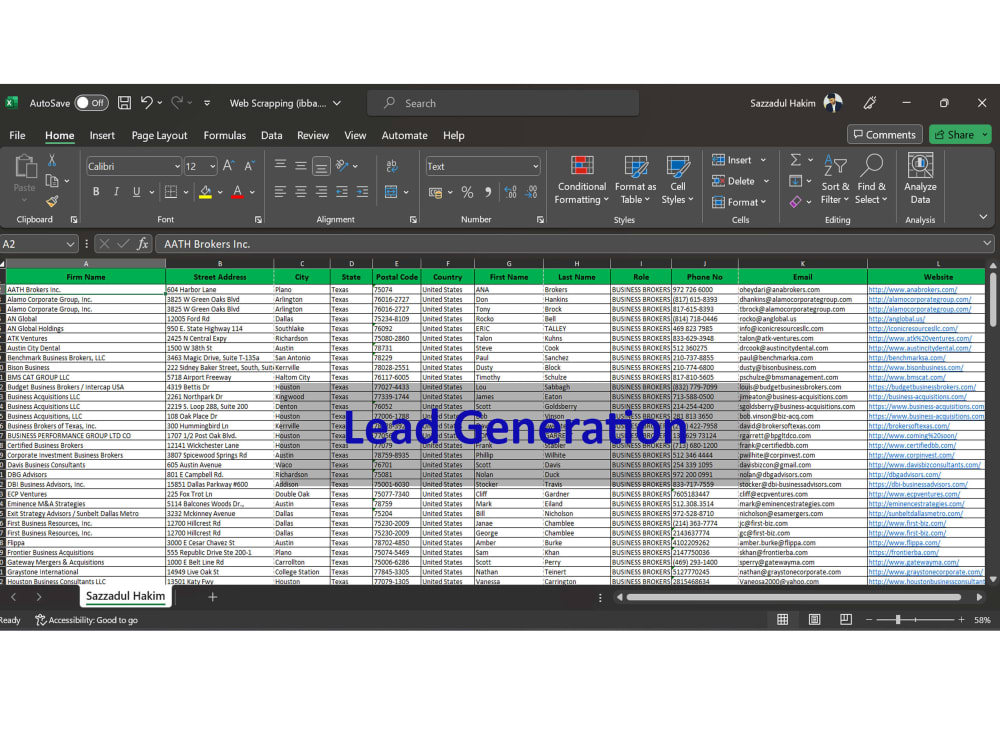Click the Insert cells button

click(x=732, y=160)
